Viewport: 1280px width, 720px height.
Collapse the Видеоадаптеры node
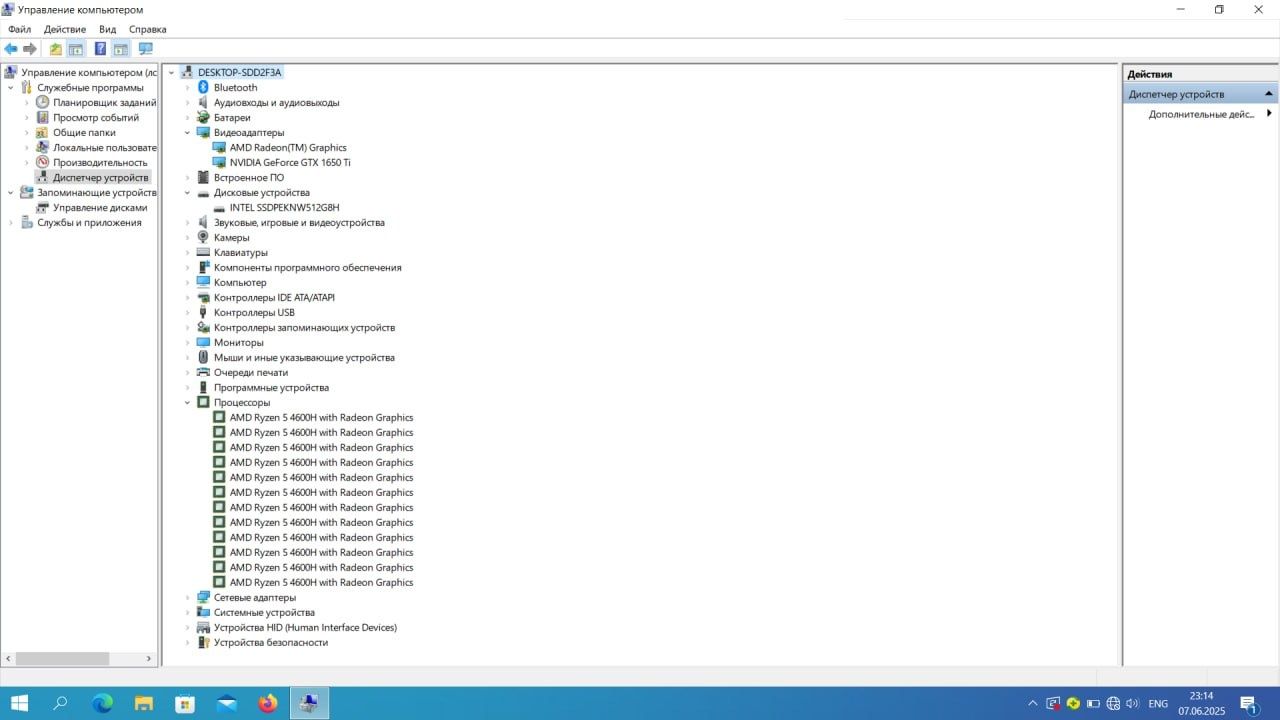[187, 133]
